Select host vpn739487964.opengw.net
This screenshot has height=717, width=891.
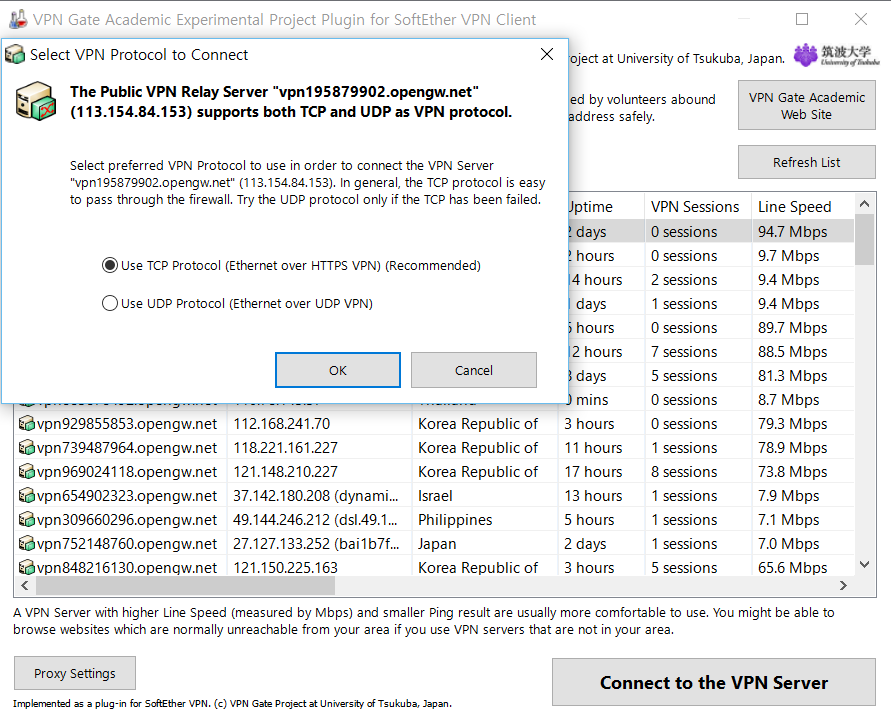pos(127,448)
